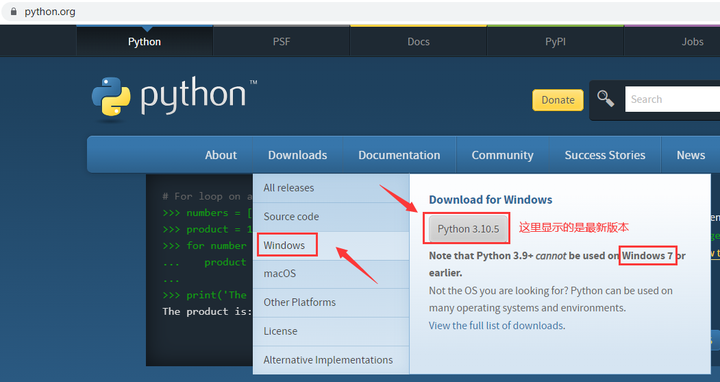The height and width of the screenshot is (382, 720).
Task: Open the Community navigation menu
Action: (502, 155)
